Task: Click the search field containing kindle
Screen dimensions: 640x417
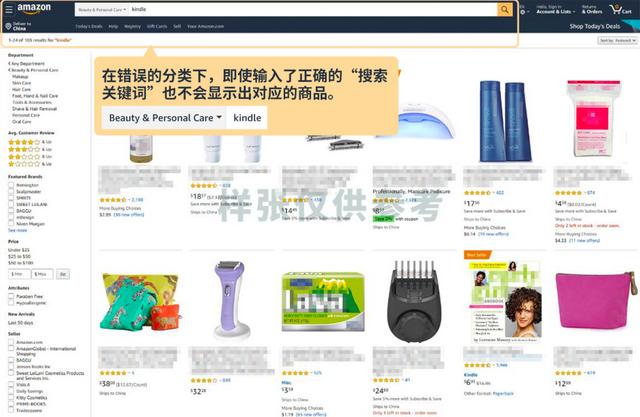Action: (313, 9)
